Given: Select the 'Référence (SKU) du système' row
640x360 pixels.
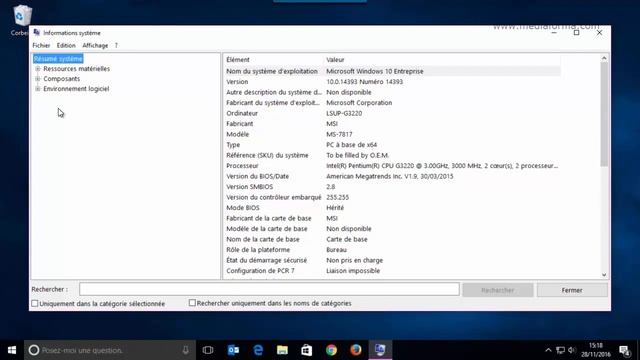Looking at the screenshot, I should [x=392, y=155].
